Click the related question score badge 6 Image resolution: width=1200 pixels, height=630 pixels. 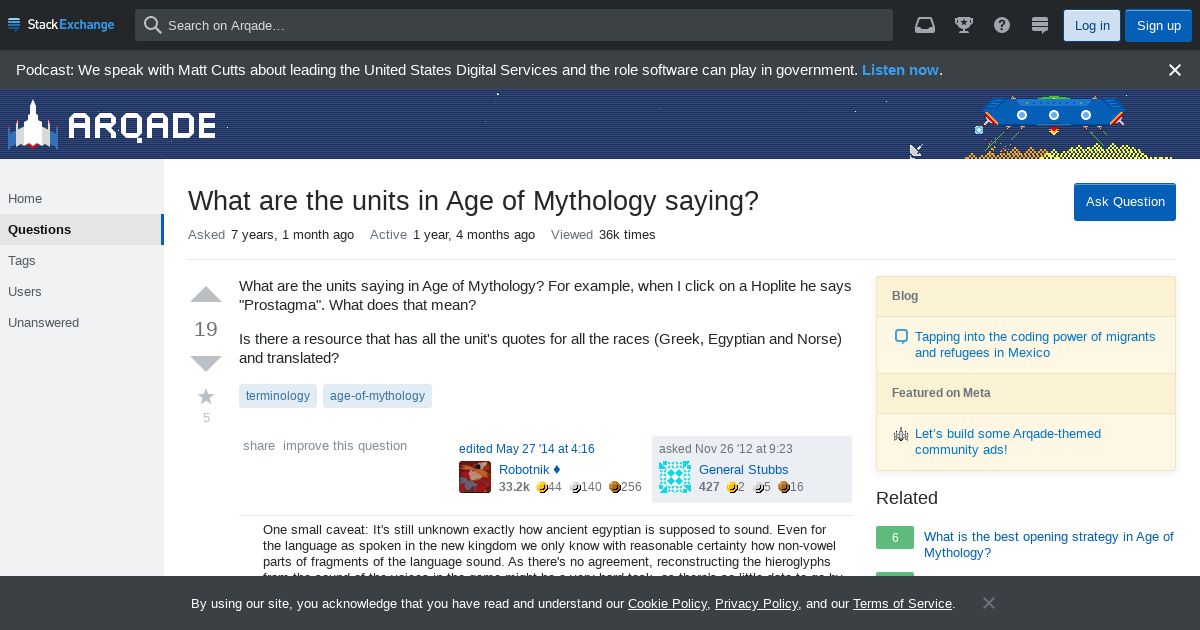(895, 538)
